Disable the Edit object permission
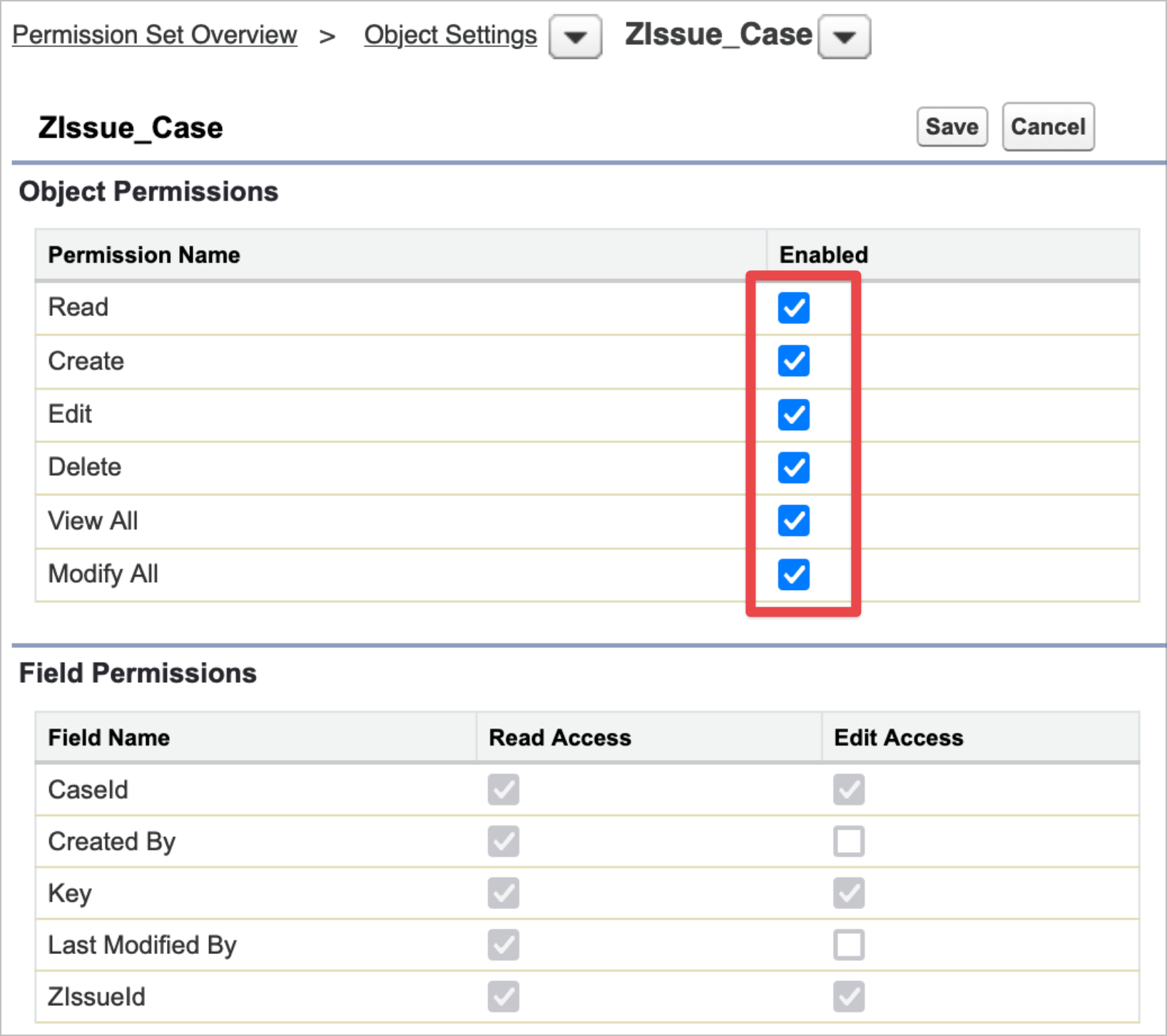This screenshot has height=1036, width=1167. 793,415
